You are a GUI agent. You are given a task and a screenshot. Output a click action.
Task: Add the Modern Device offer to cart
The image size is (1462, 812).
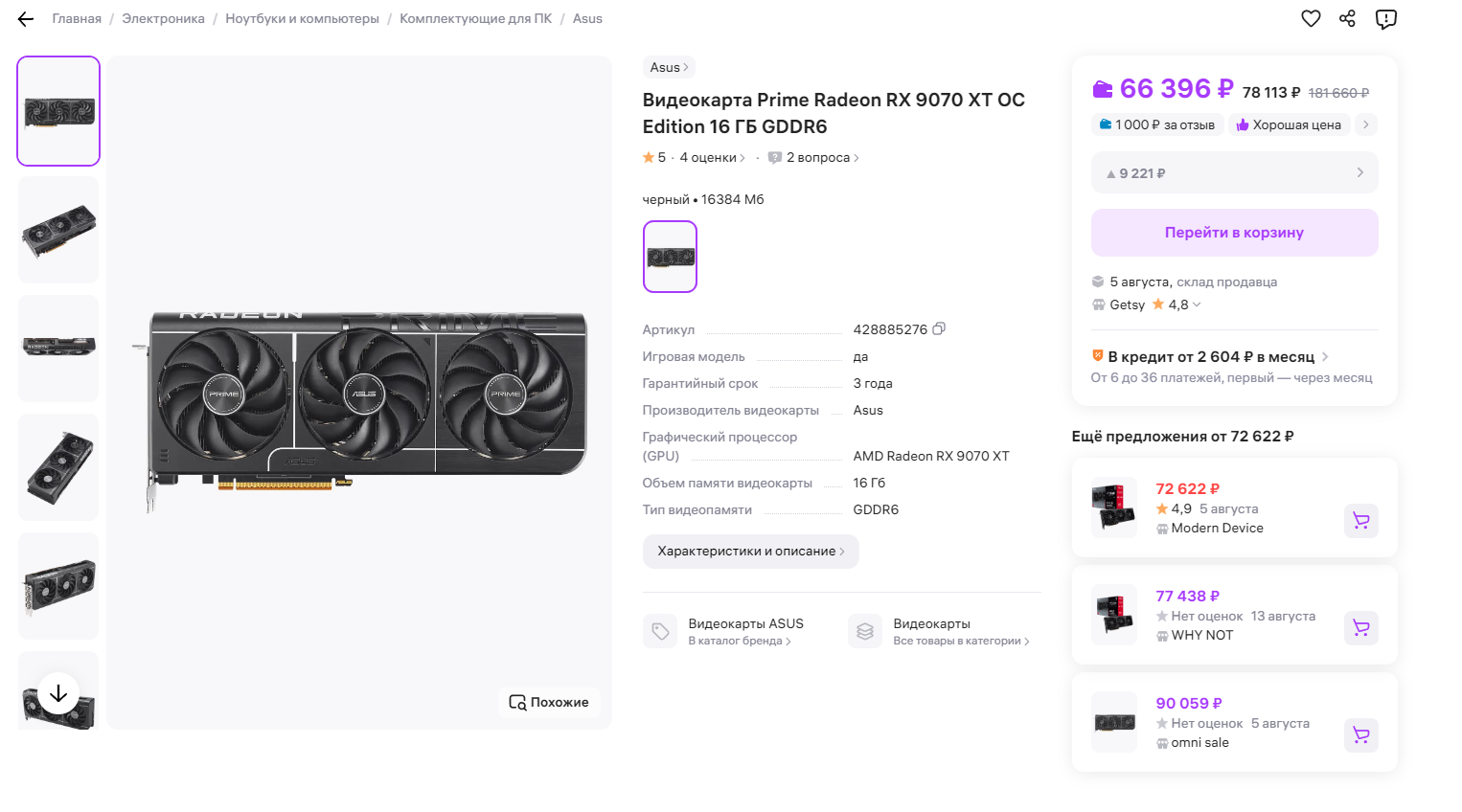(x=1360, y=521)
